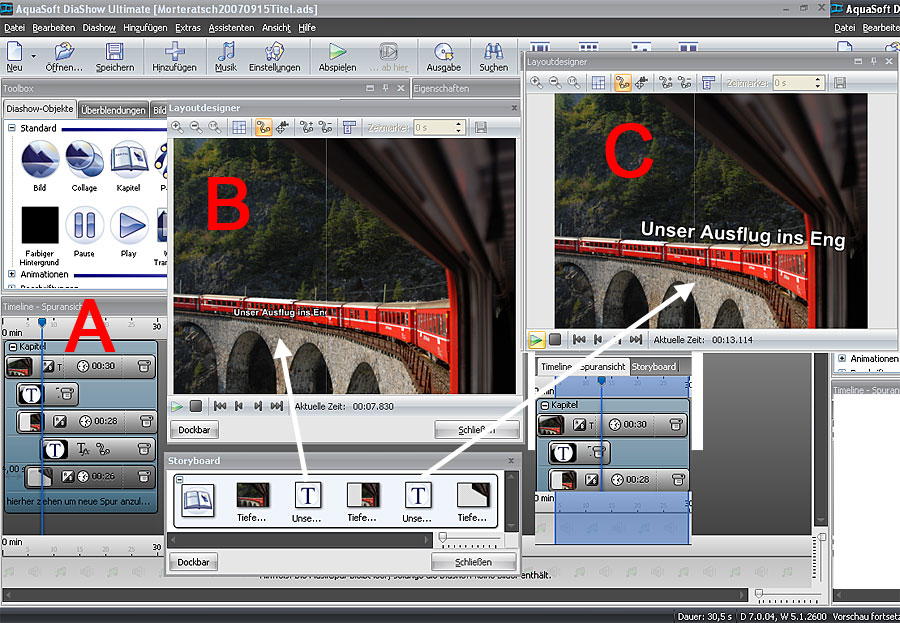Screen dimensions: 900x623
Task: Collapse the Kapitel track in timeline A
Action: pos(12,346)
